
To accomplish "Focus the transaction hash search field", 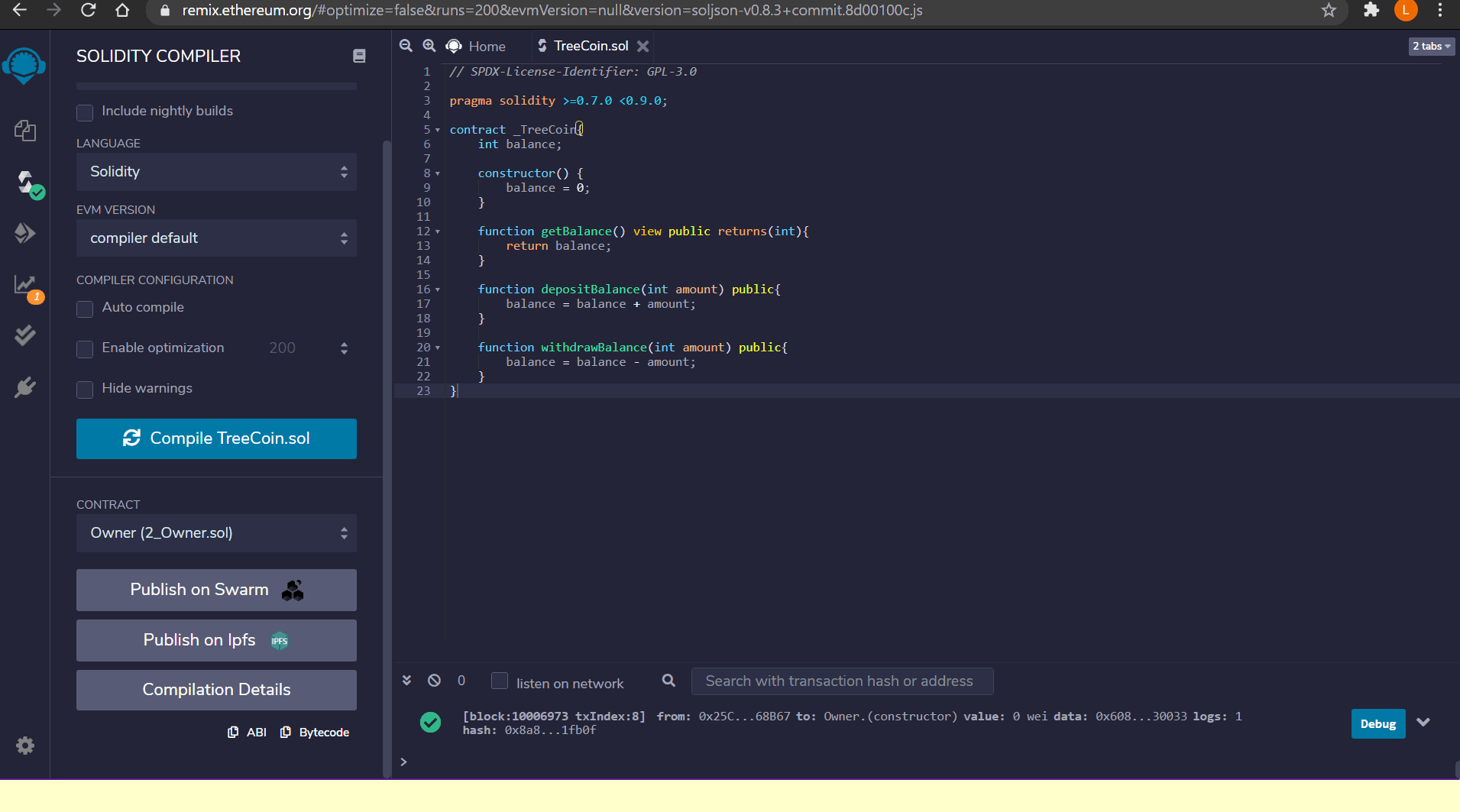I will (x=842, y=681).
